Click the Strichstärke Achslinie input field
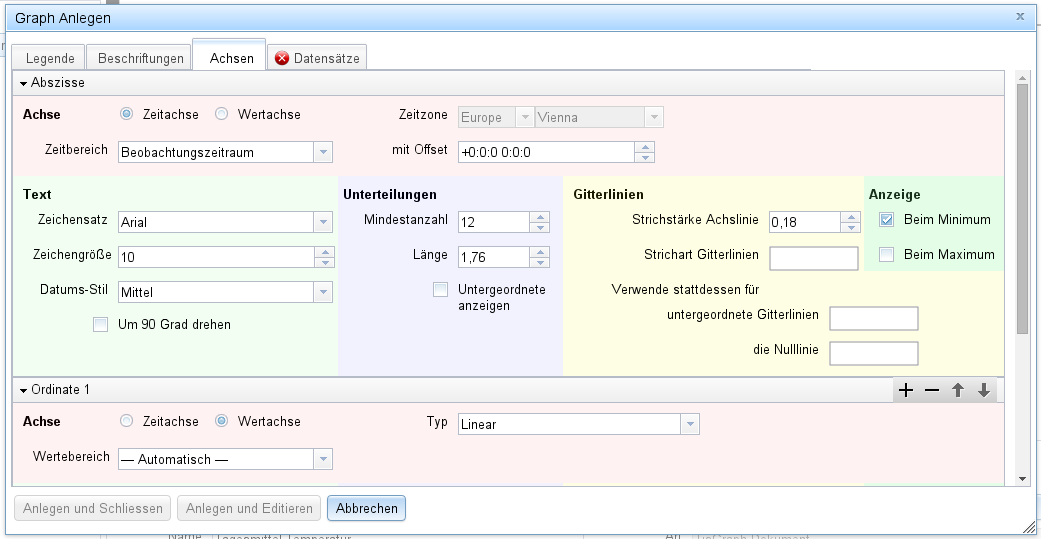The image size is (1041, 539). click(805, 222)
